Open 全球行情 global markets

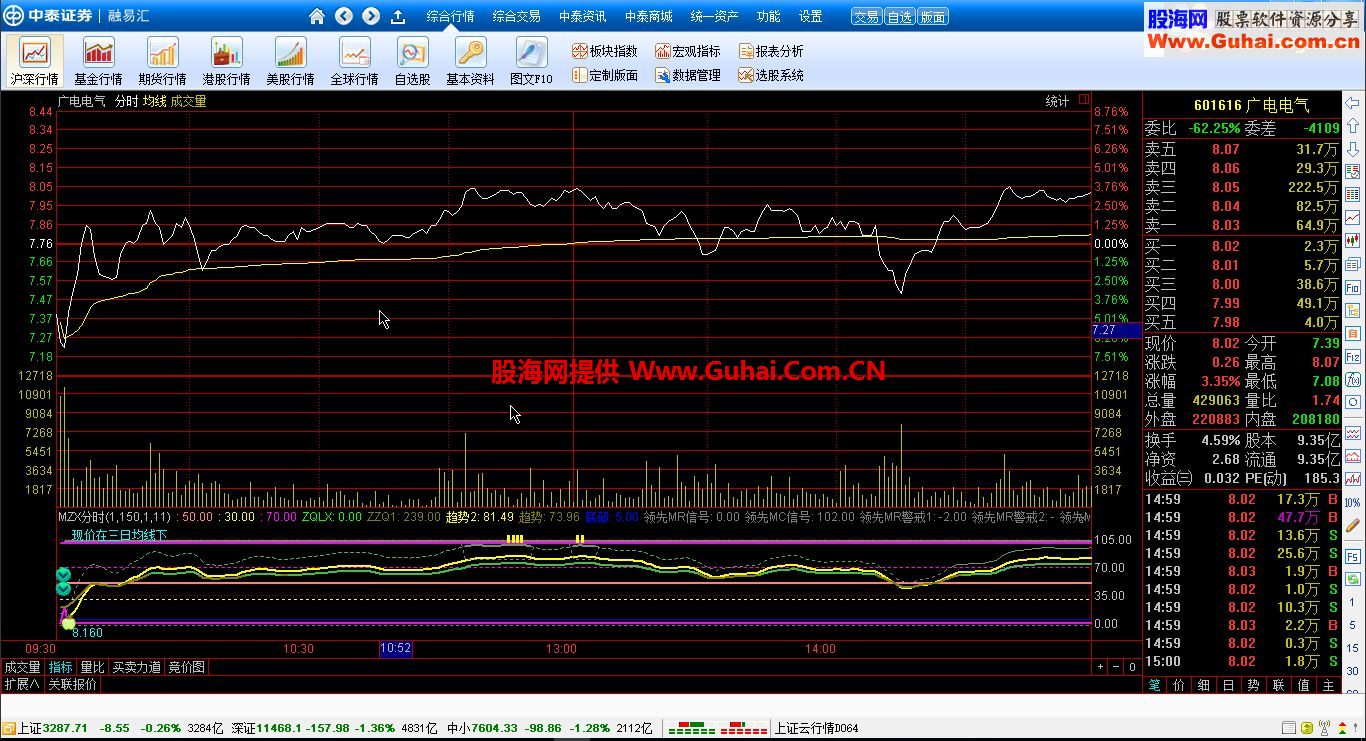pyautogui.click(x=354, y=61)
